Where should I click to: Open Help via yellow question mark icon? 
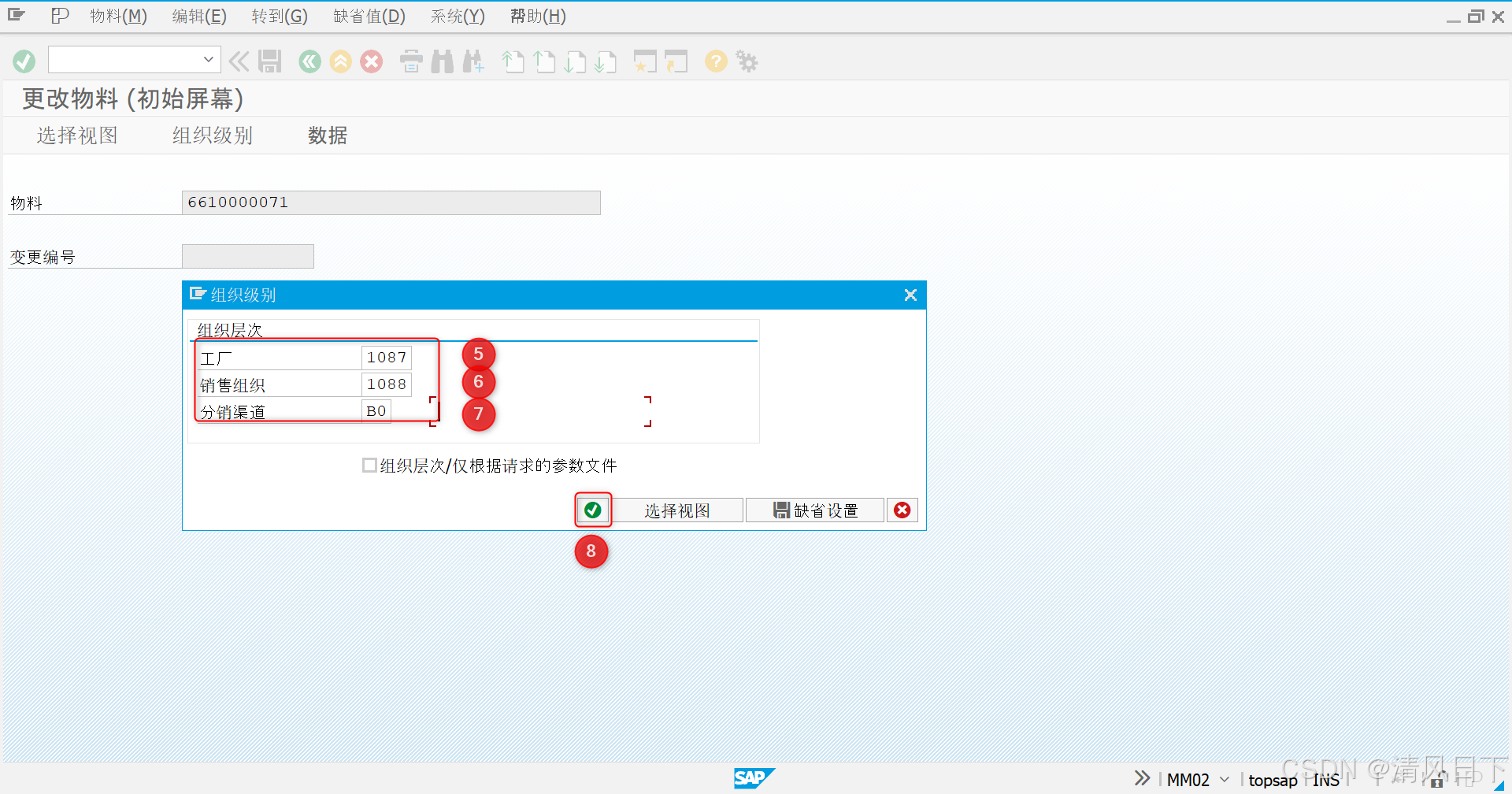[x=716, y=61]
